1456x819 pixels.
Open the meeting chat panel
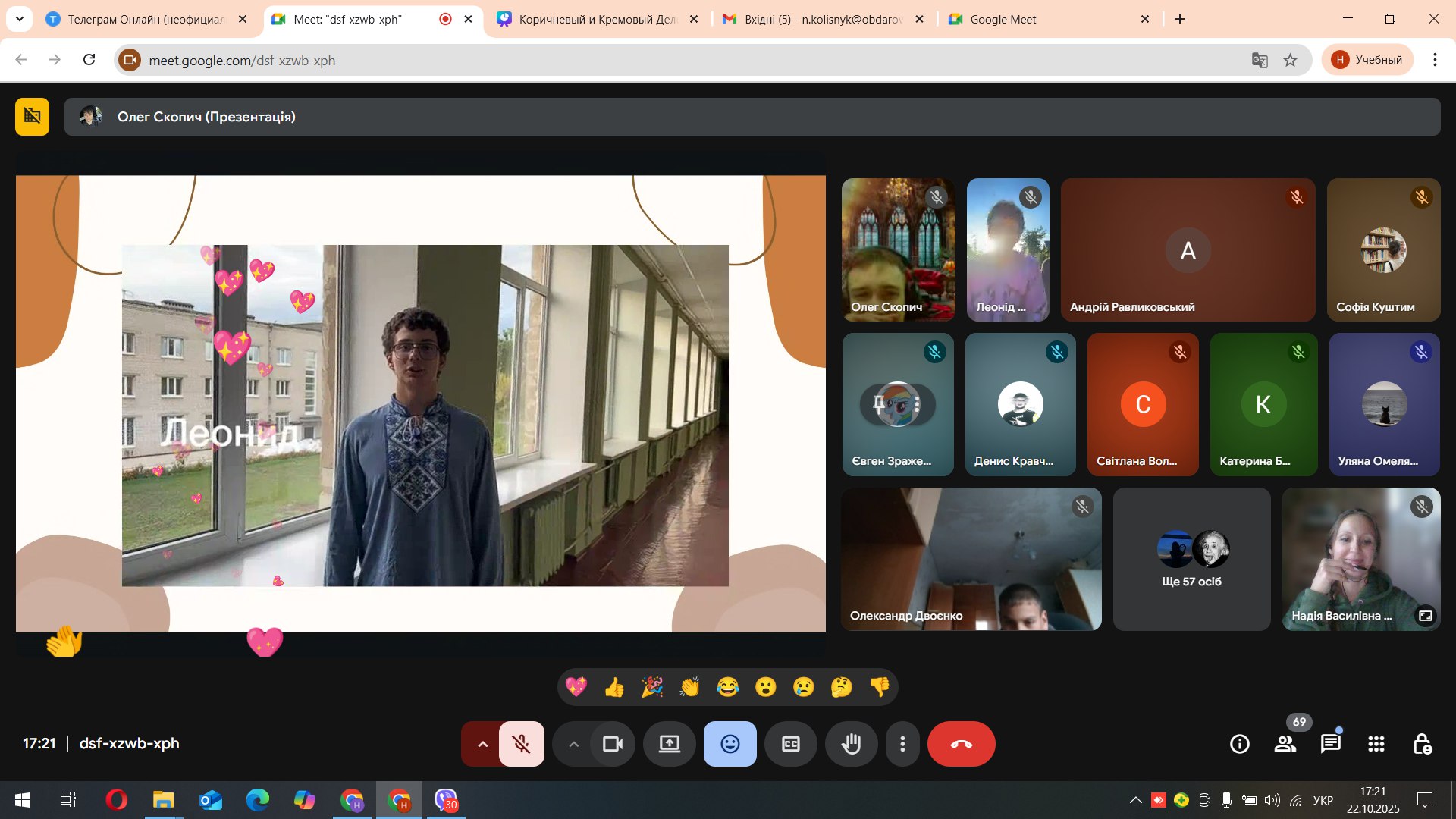(1330, 744)
